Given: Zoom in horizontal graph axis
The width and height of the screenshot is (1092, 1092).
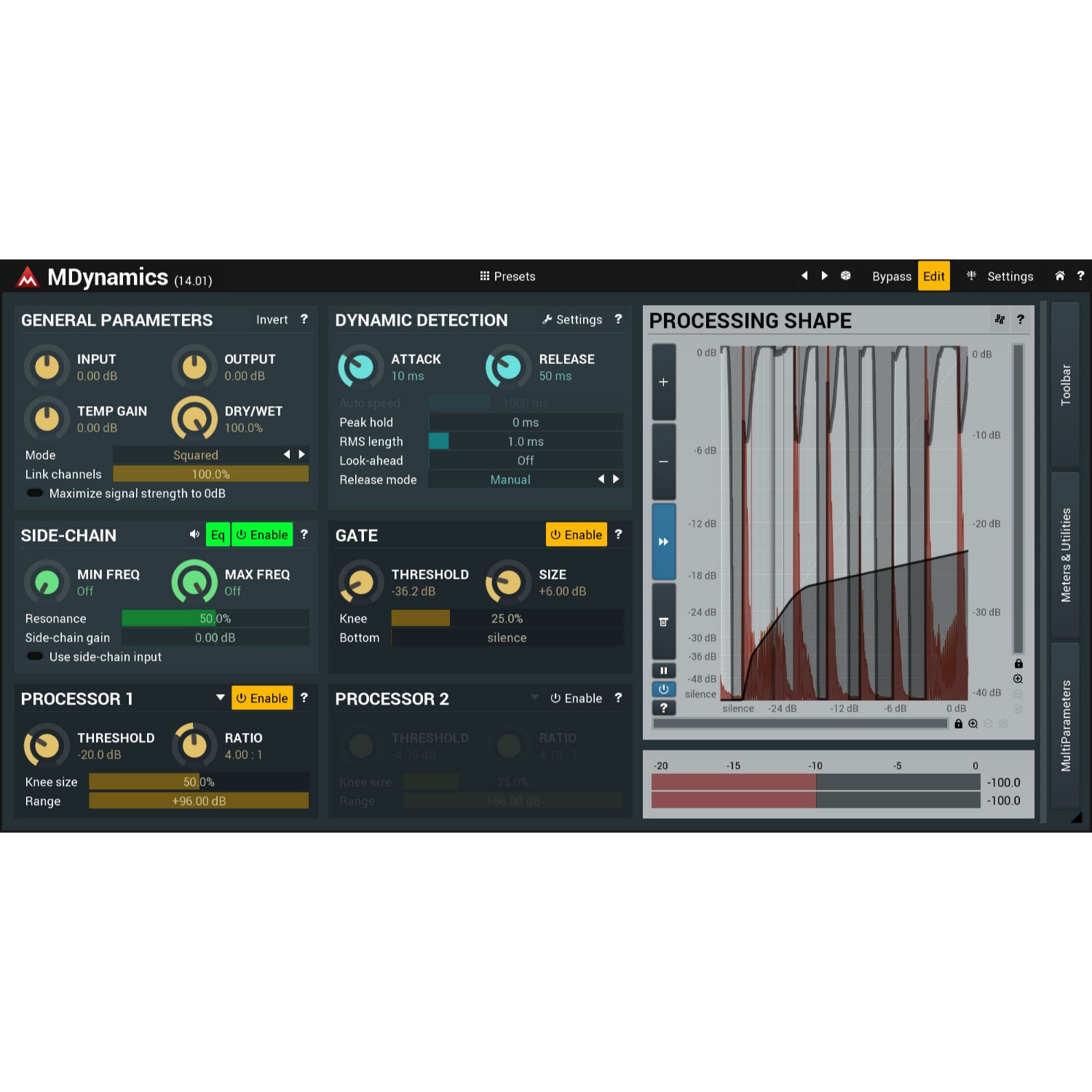Looking at the screenshot, I should [x=973, y=724].
